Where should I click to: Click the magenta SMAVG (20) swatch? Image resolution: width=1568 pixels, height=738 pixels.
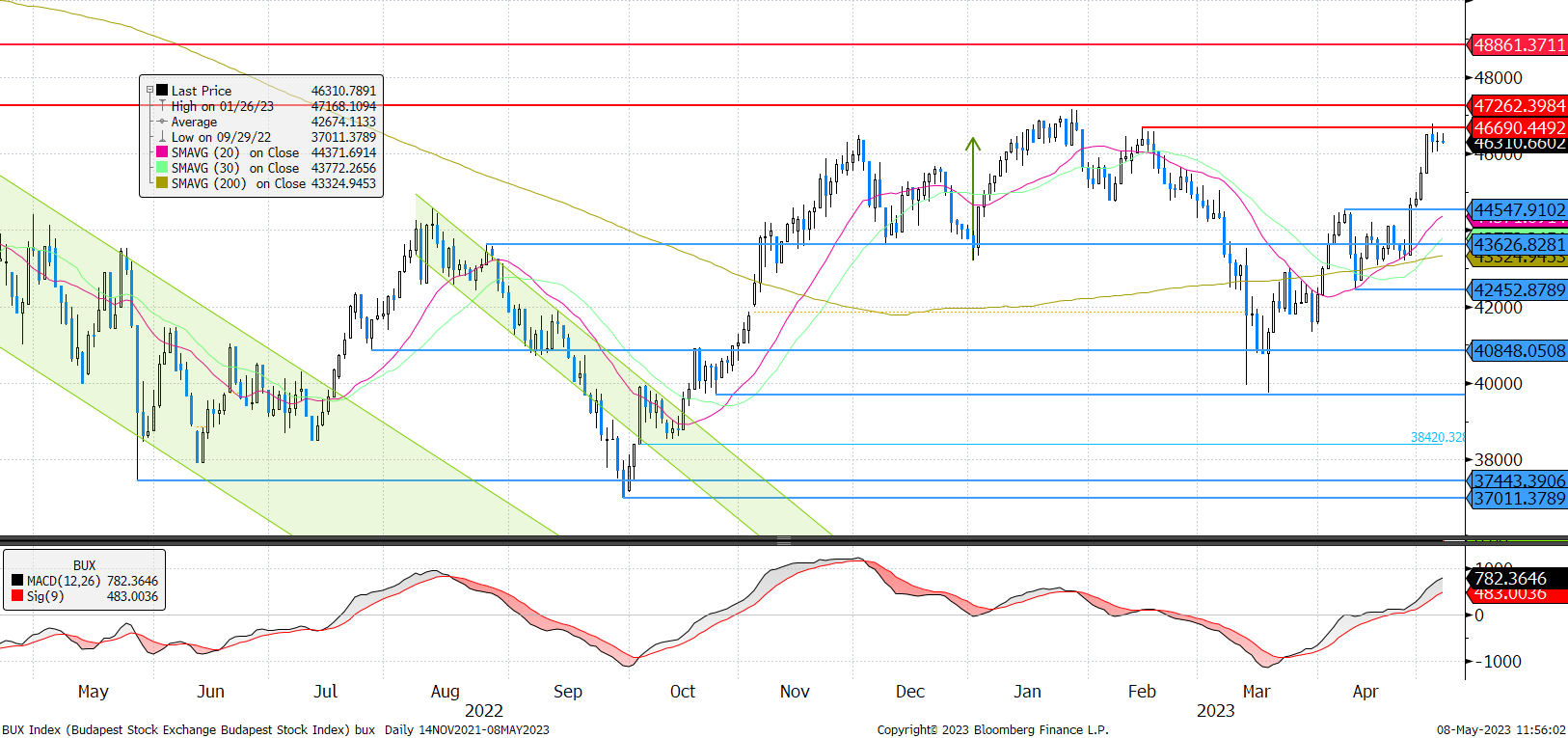coord(162,152)
